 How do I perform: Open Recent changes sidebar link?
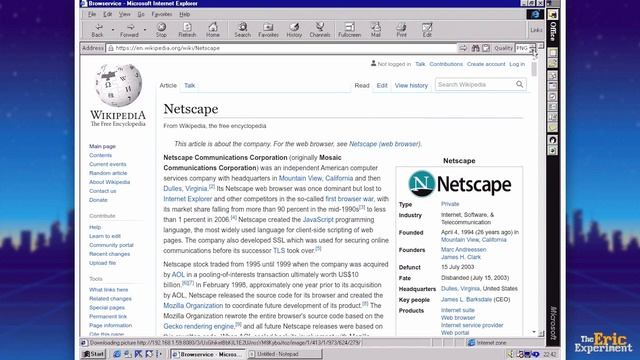(x=109, y=254)
